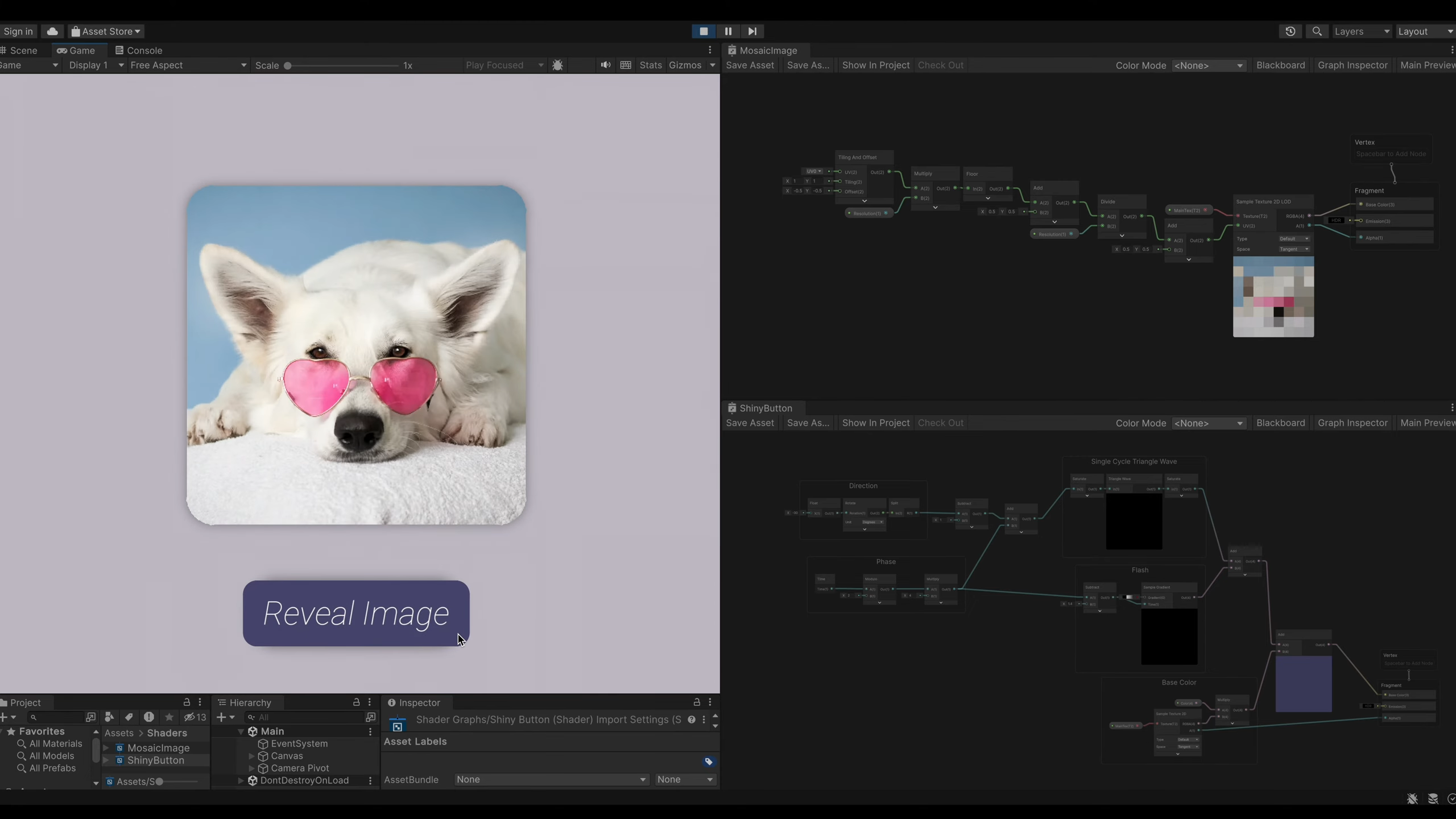Open the Free Aspect dropdown
The image size is (1456, 819).
point(188,65)
